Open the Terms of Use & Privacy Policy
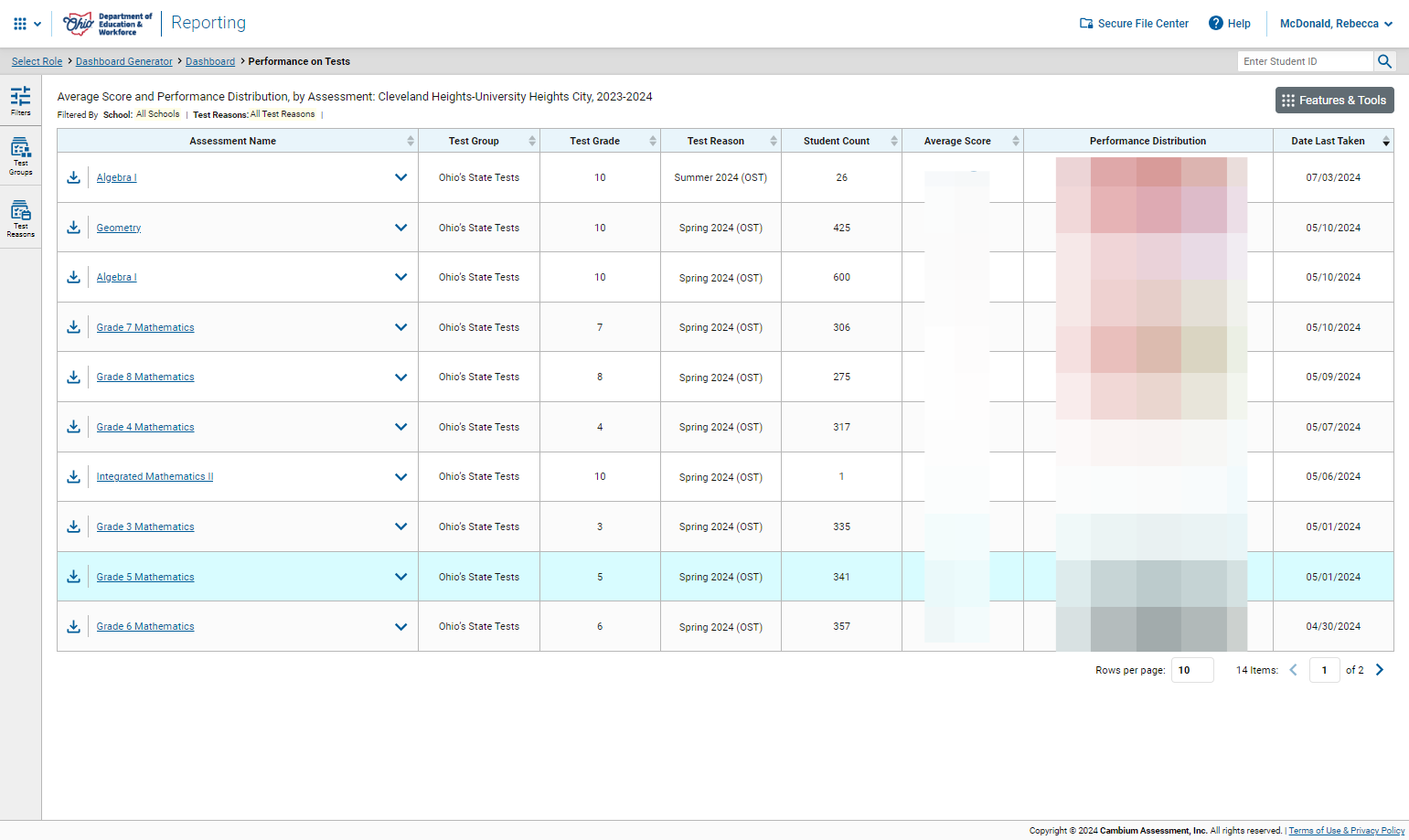The image size is (1409, 840). 1346,831
